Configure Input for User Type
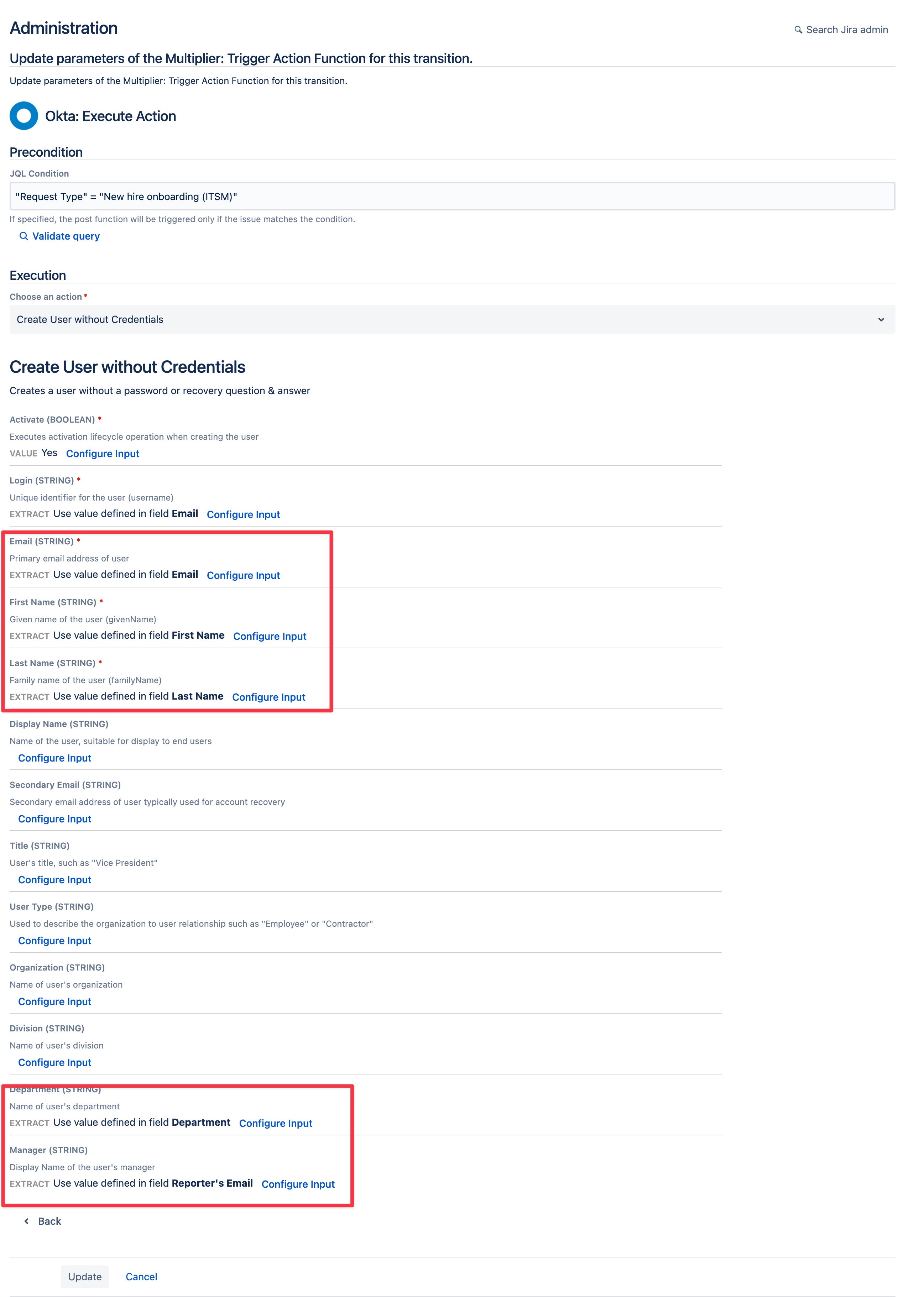Screen dimensions: 924x1297 click(x=54, y=941)
